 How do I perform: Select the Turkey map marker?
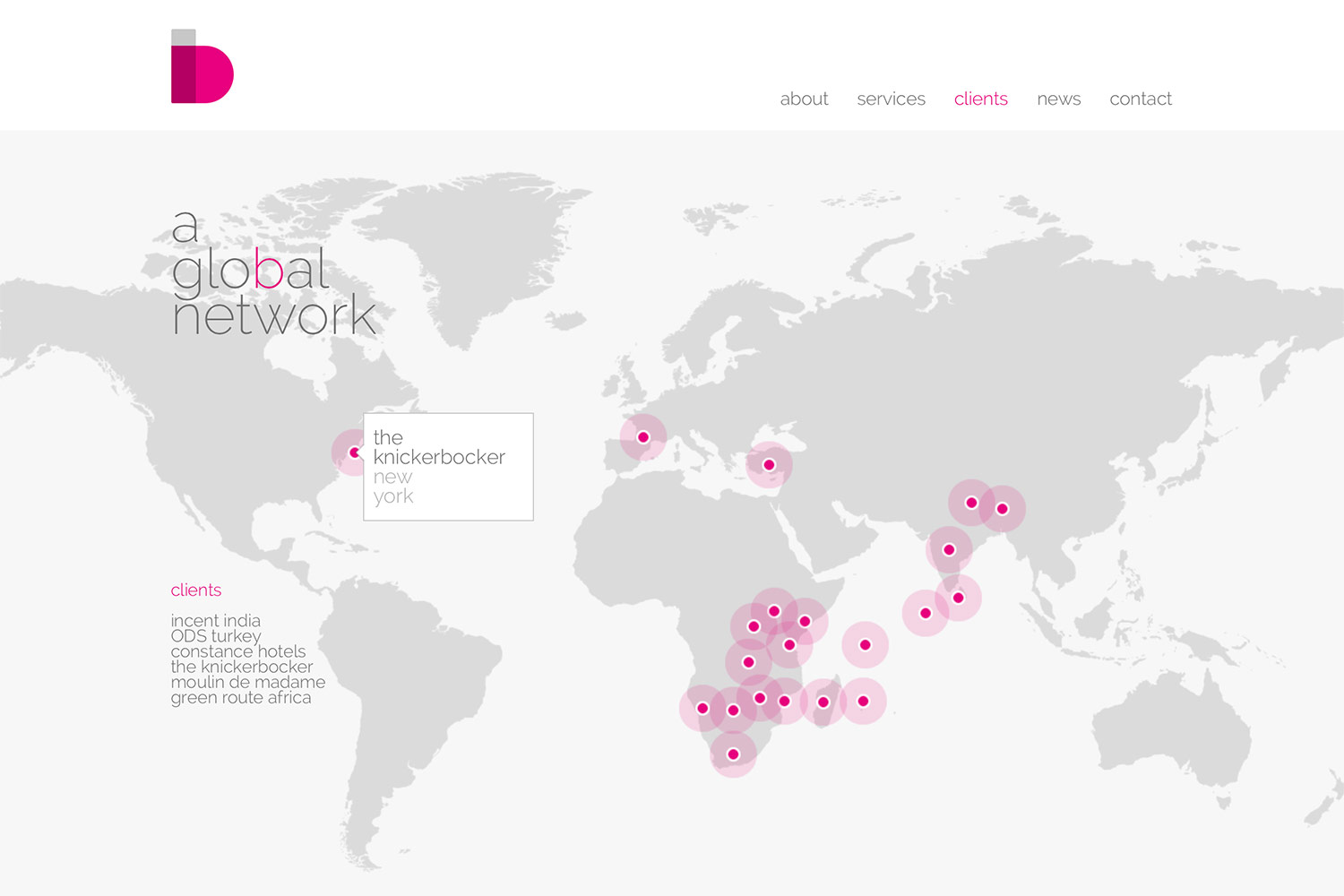[x=769, y=465]
